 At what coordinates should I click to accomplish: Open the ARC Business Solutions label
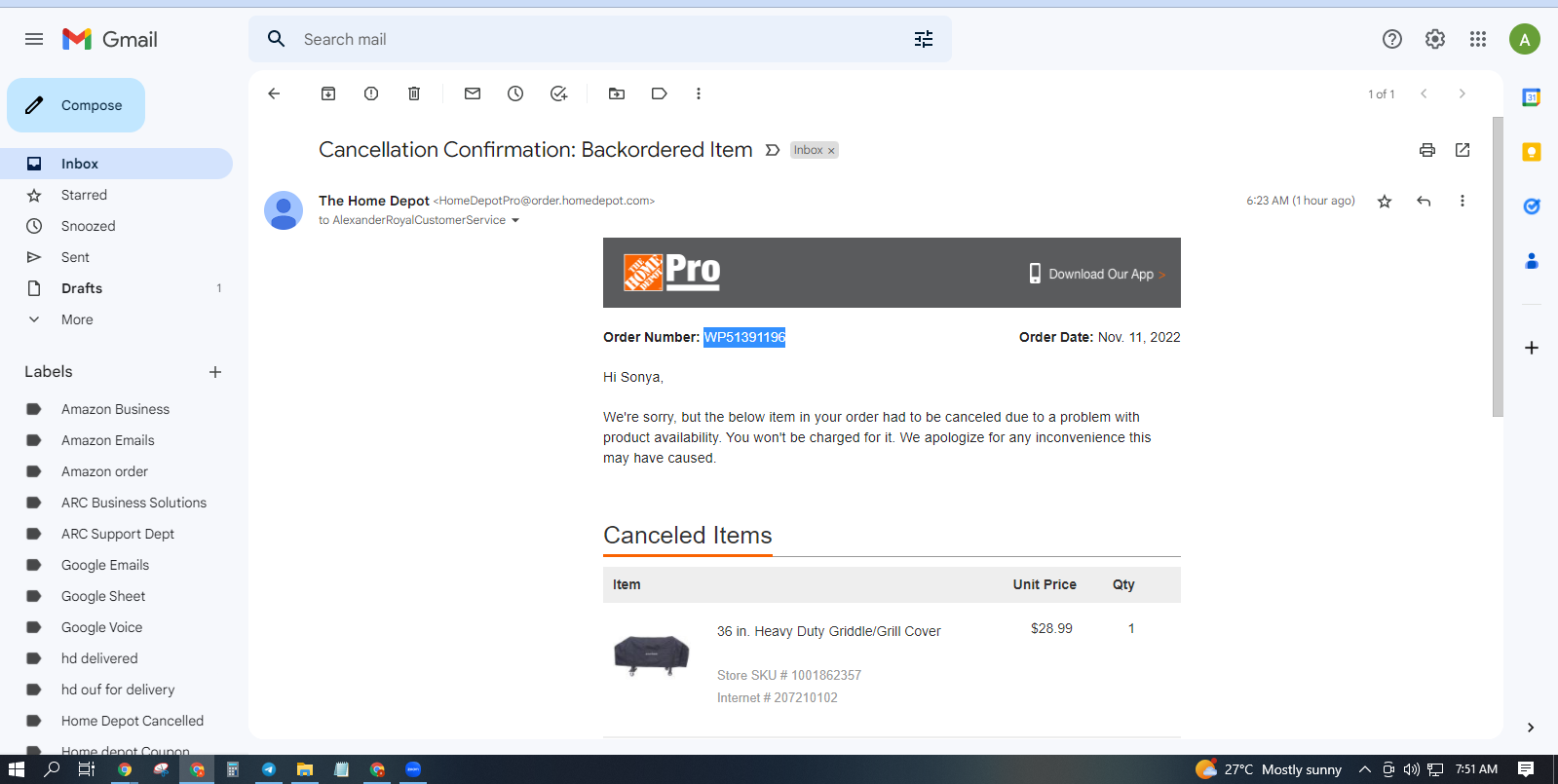pos(116,503)
